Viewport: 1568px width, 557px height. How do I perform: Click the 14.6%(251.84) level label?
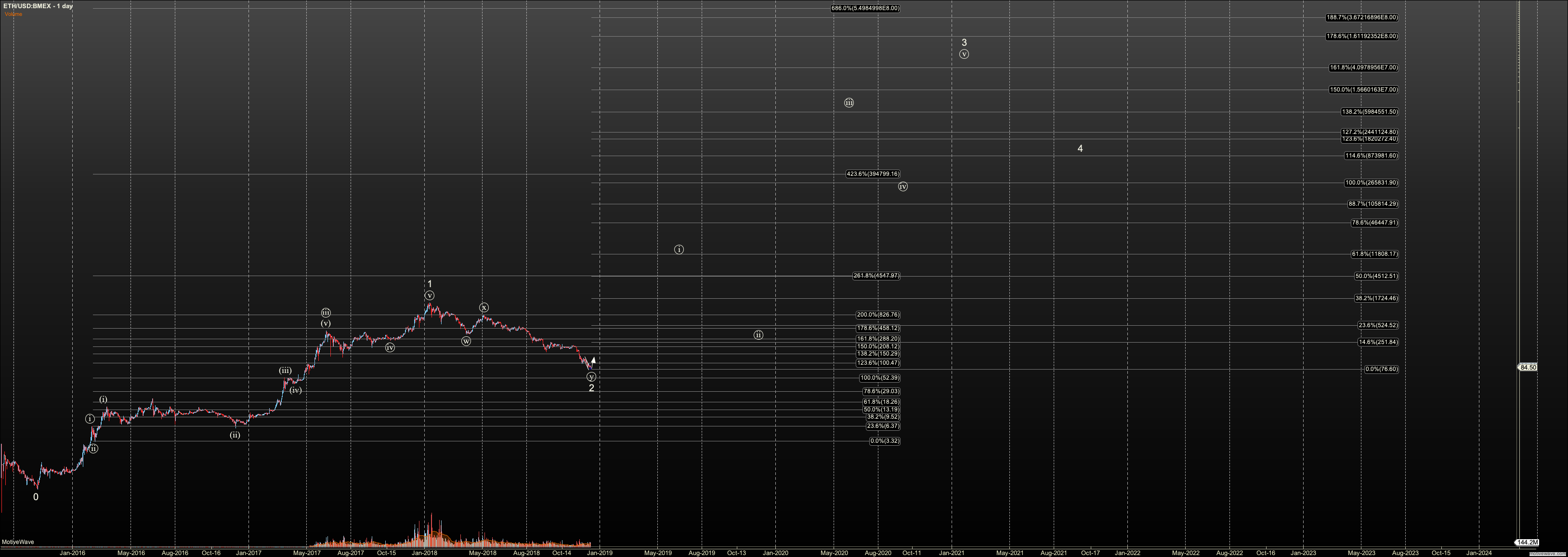tap(1377, 342)
